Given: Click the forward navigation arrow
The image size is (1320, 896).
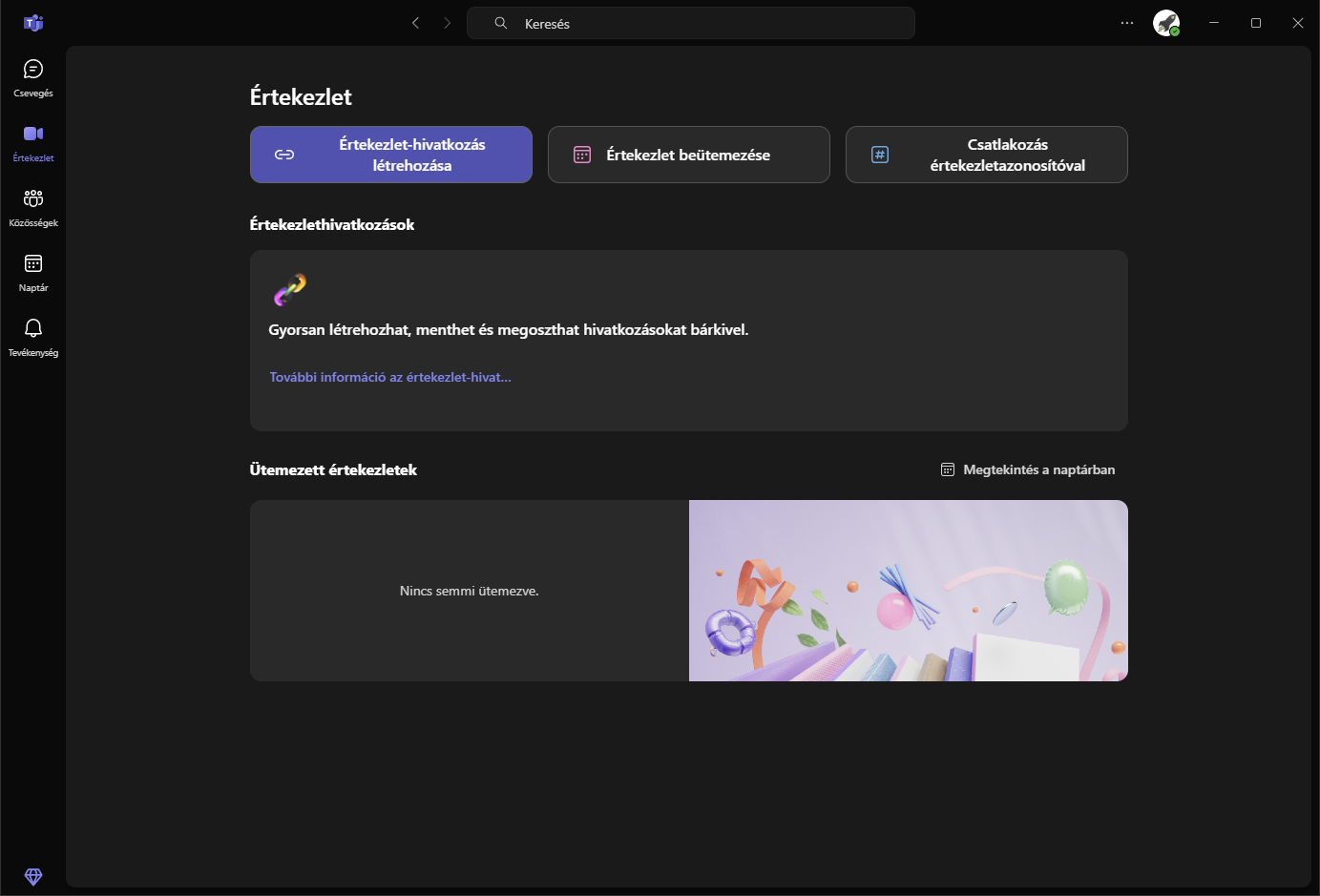Looking at the screenshot, I should click(447, 23).
